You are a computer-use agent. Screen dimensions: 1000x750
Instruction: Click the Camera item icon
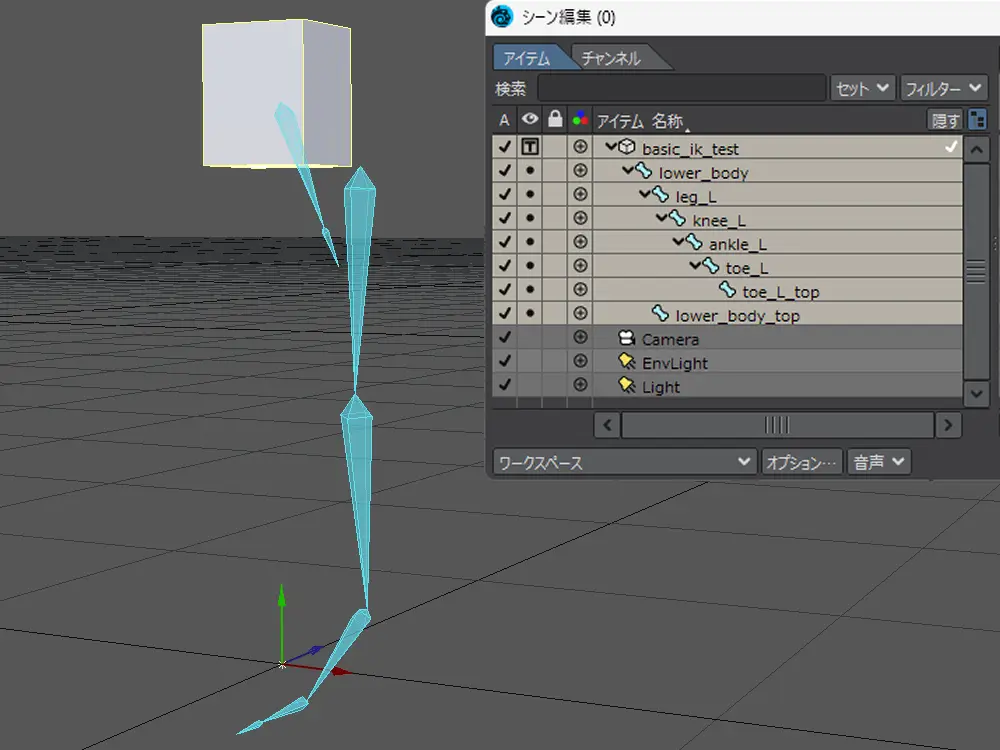[628, 339]
